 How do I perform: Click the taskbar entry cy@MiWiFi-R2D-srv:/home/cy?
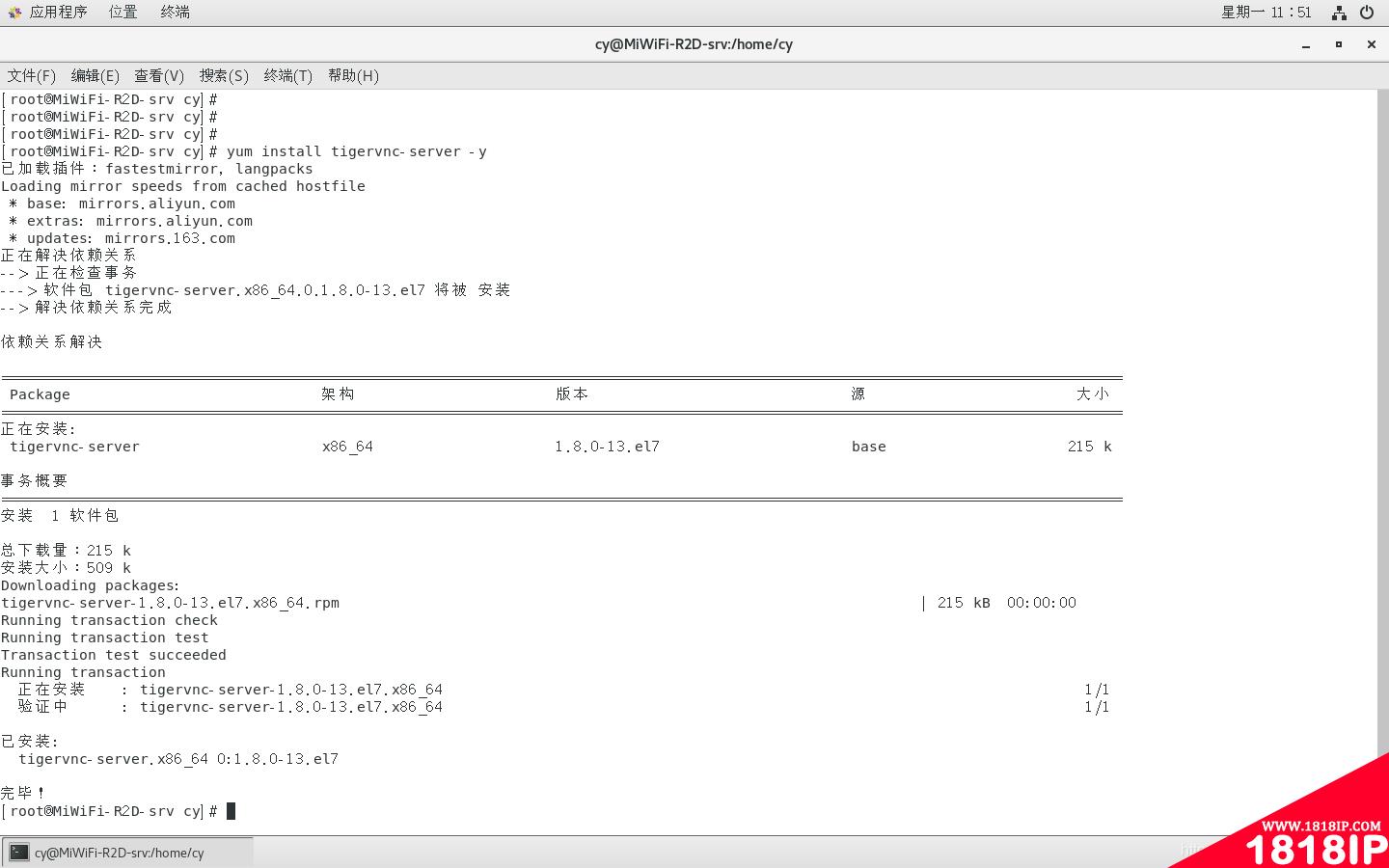[x=127, y=853]
